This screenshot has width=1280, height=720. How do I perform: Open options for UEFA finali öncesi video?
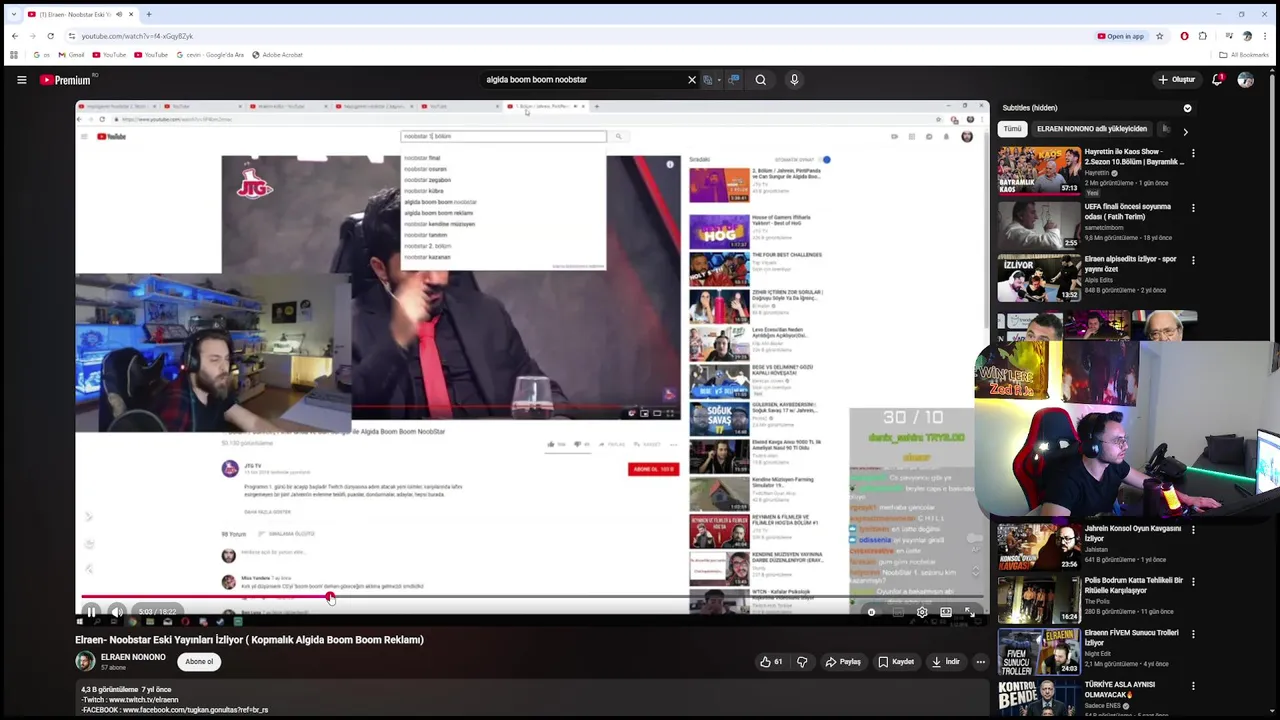point(1193,208)
